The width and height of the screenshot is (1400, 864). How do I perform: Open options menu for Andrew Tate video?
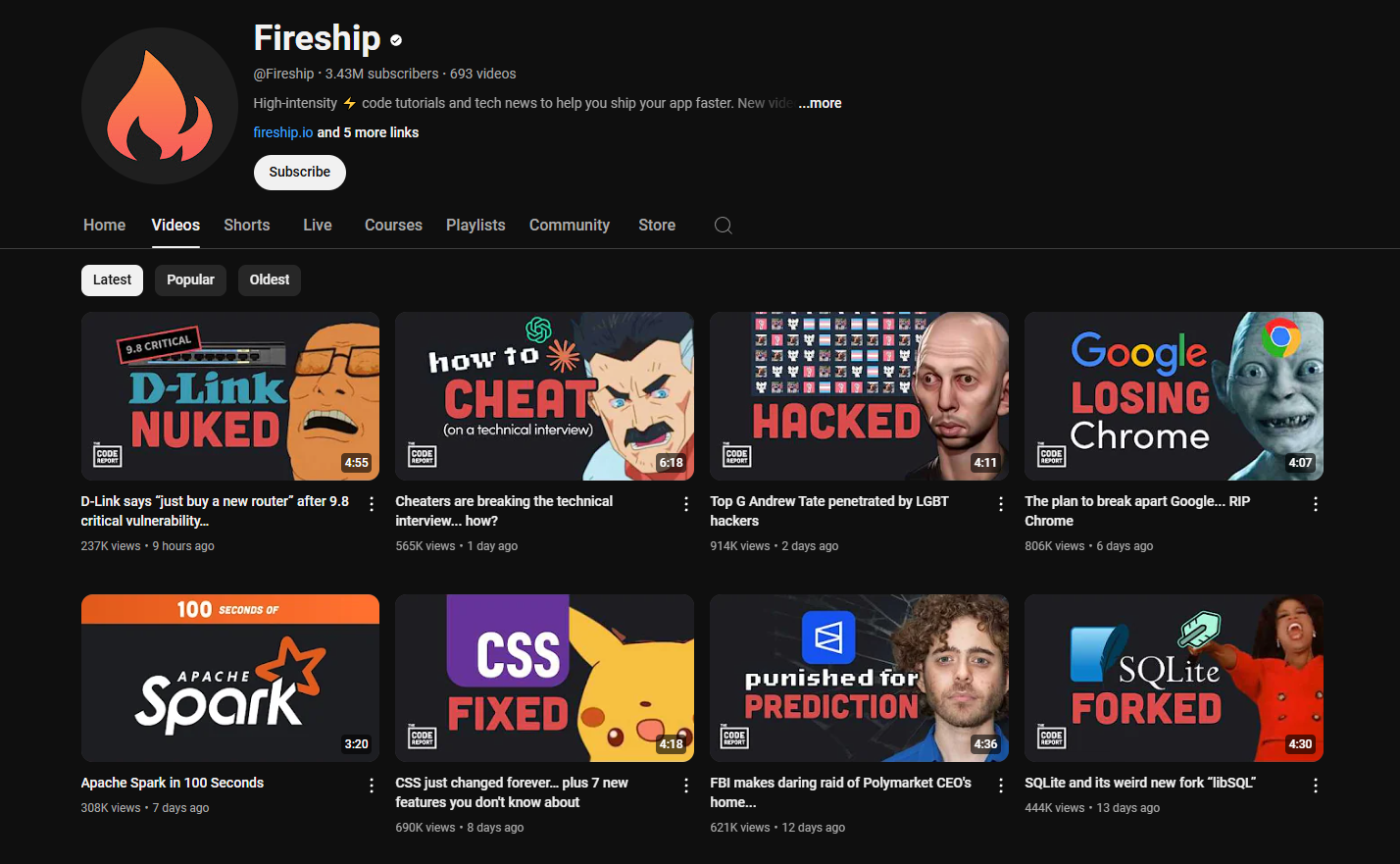1001,504
